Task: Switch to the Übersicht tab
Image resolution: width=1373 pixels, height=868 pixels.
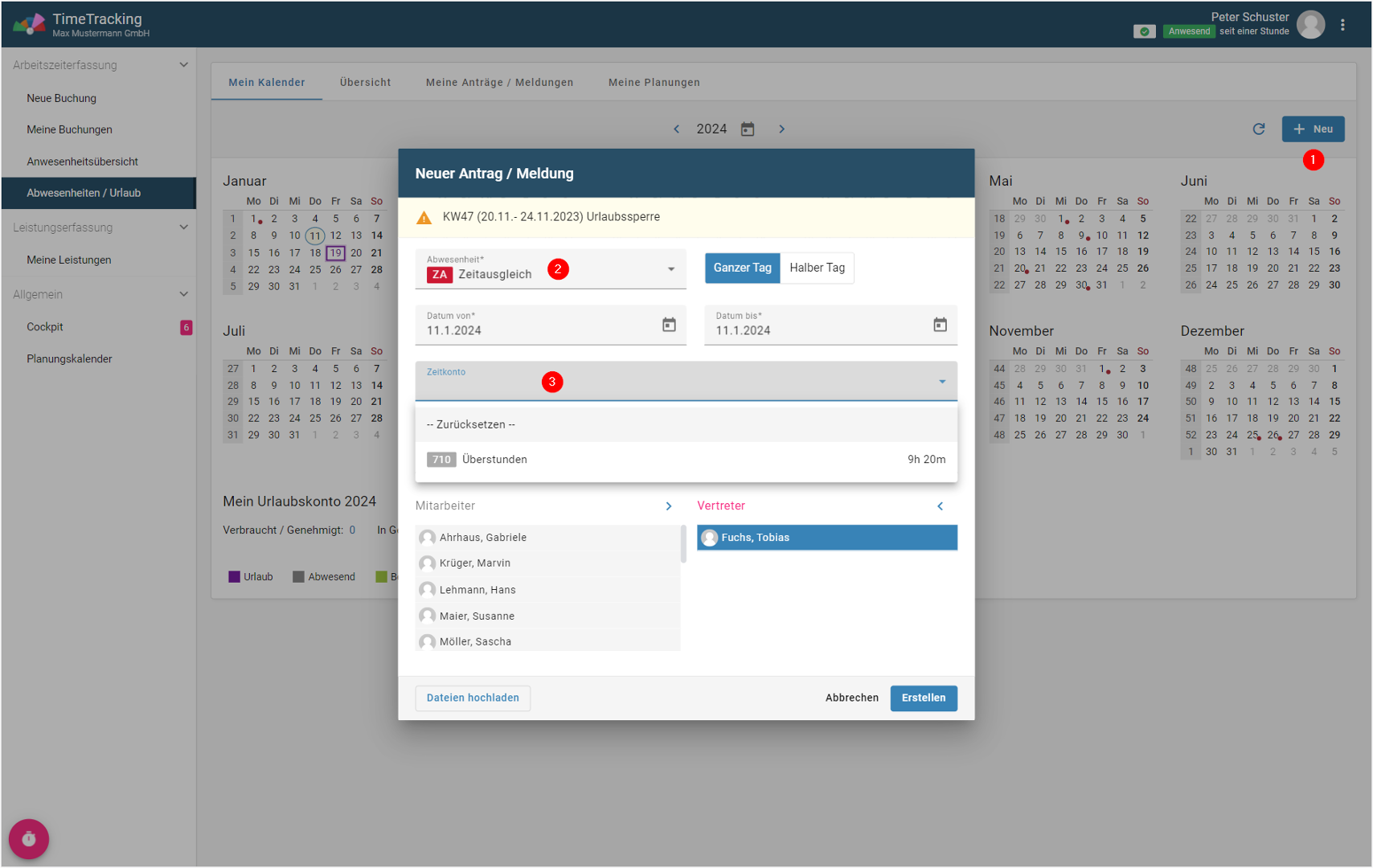Action: (x=365, y=83)
